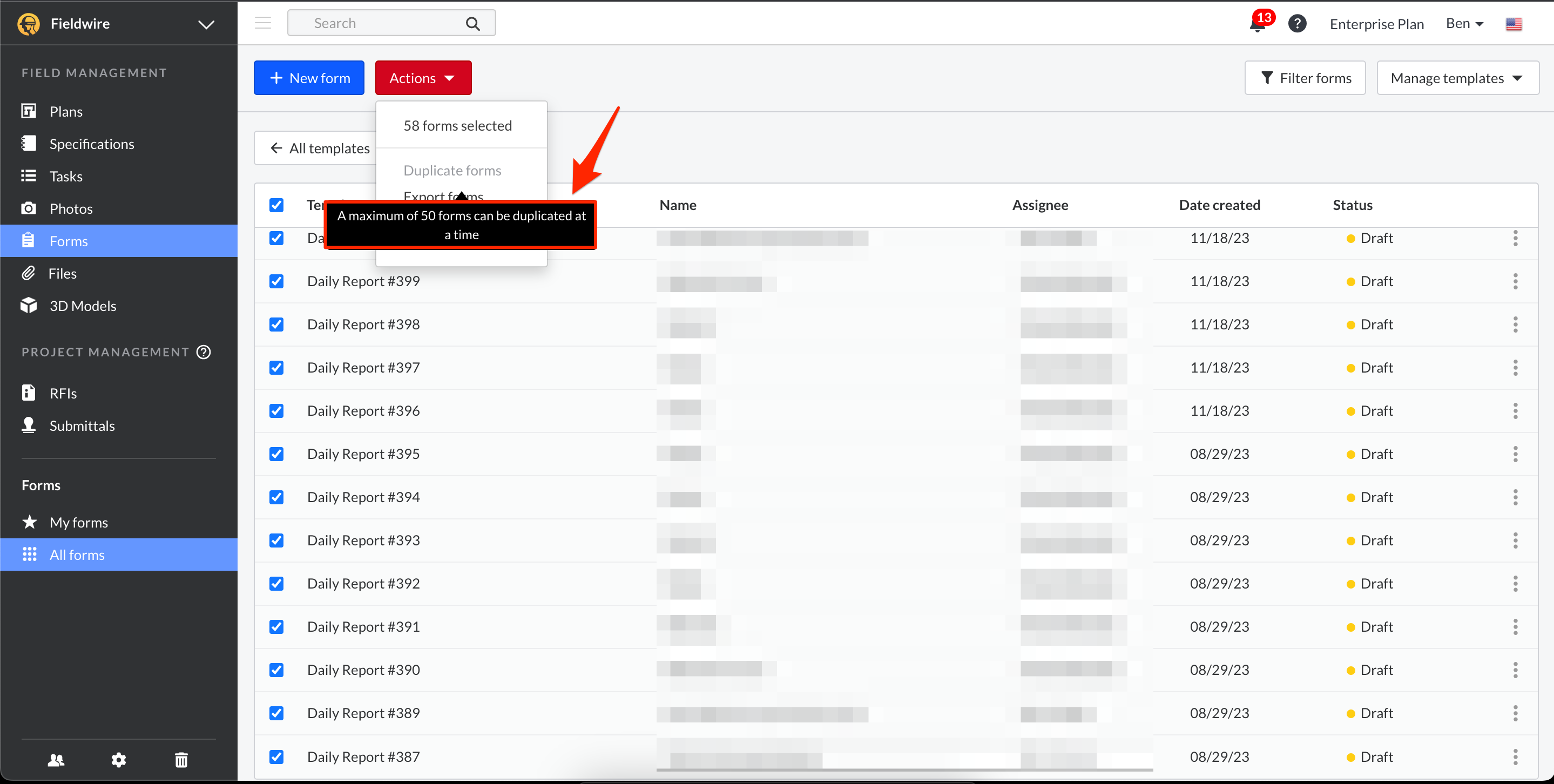Open the help question mark icon

point(1297,24)
